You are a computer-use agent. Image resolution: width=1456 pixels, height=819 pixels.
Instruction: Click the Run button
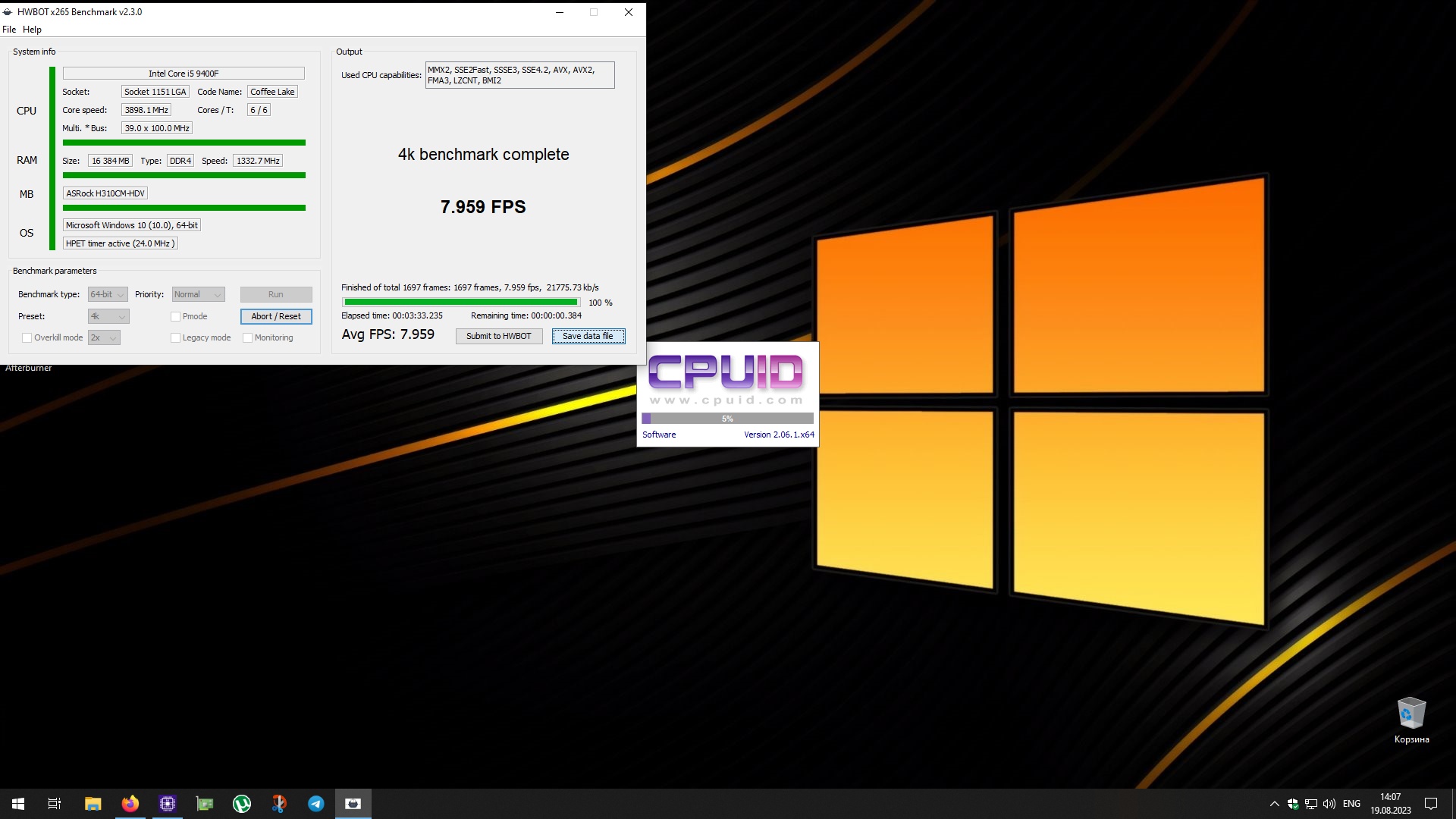pyautogui.click(x=276, y=294)
